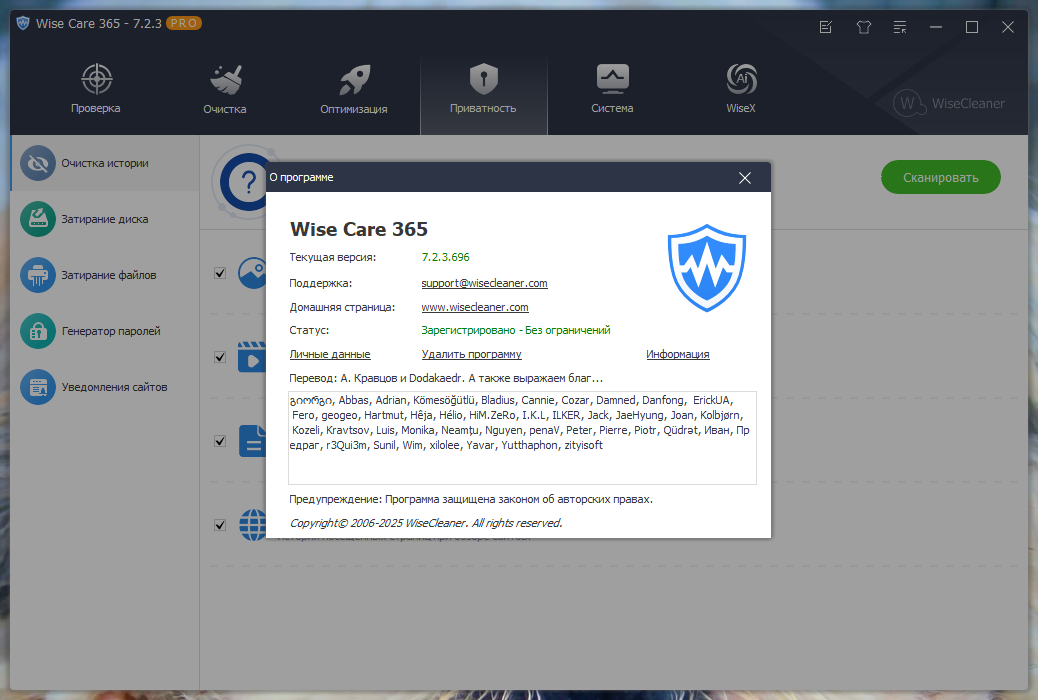Open Очистка истории in sidebar

[105, 163]
